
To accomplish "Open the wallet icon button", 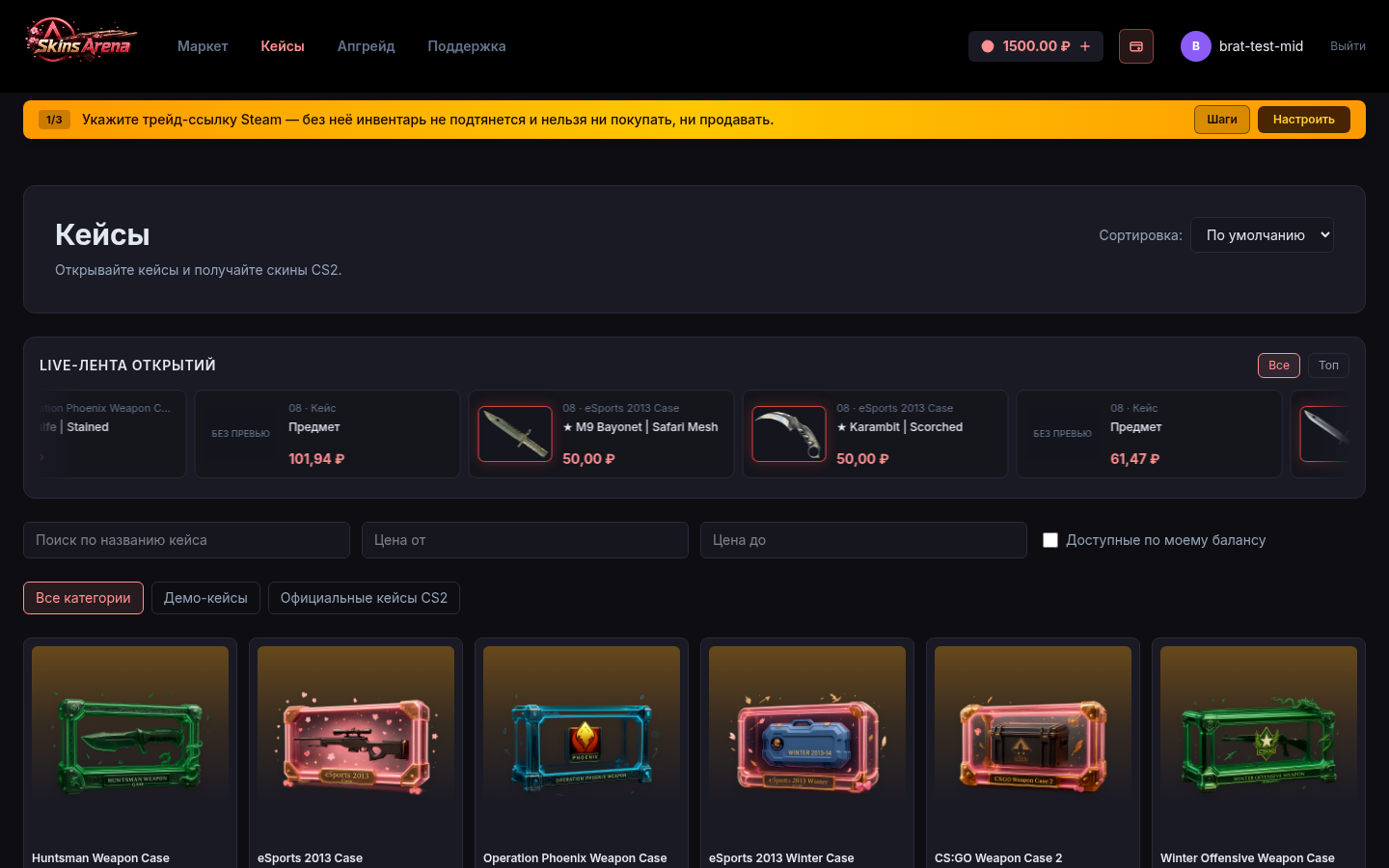I will pyautogui.click(x=1136, y=46).
